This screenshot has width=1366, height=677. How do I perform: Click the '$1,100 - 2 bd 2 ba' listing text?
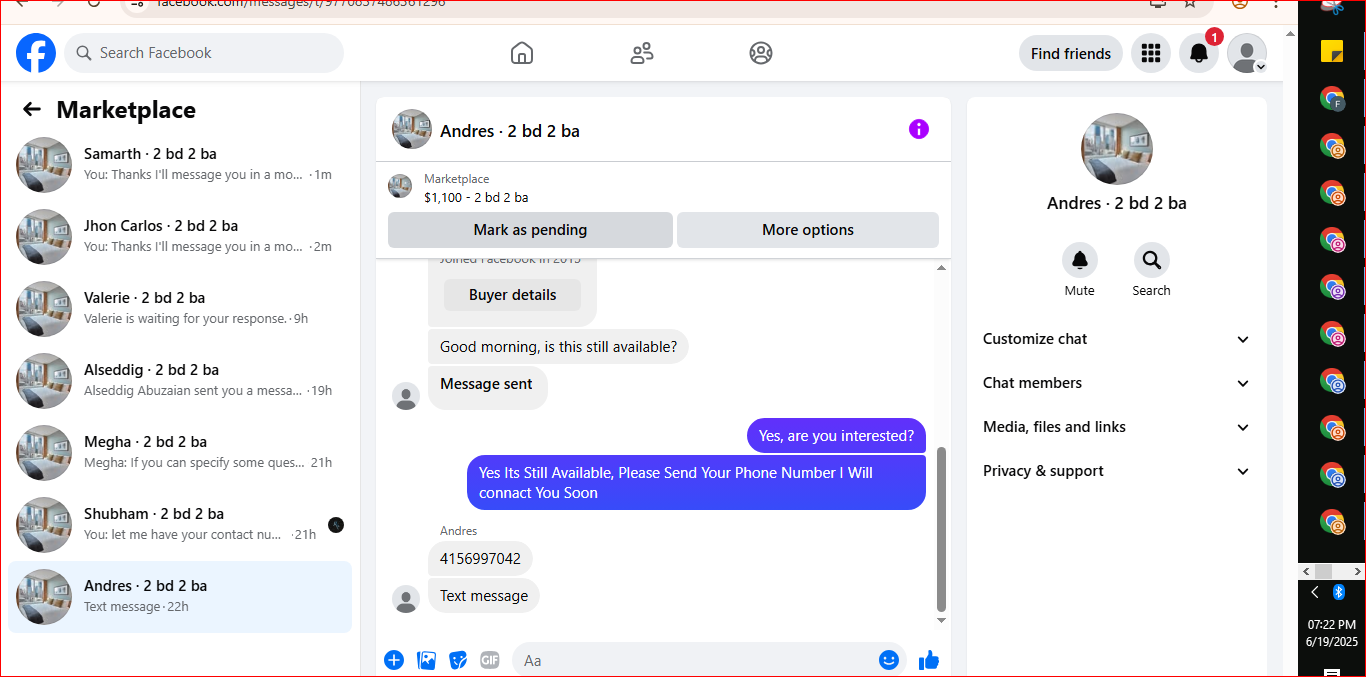(x=476, y=197)
